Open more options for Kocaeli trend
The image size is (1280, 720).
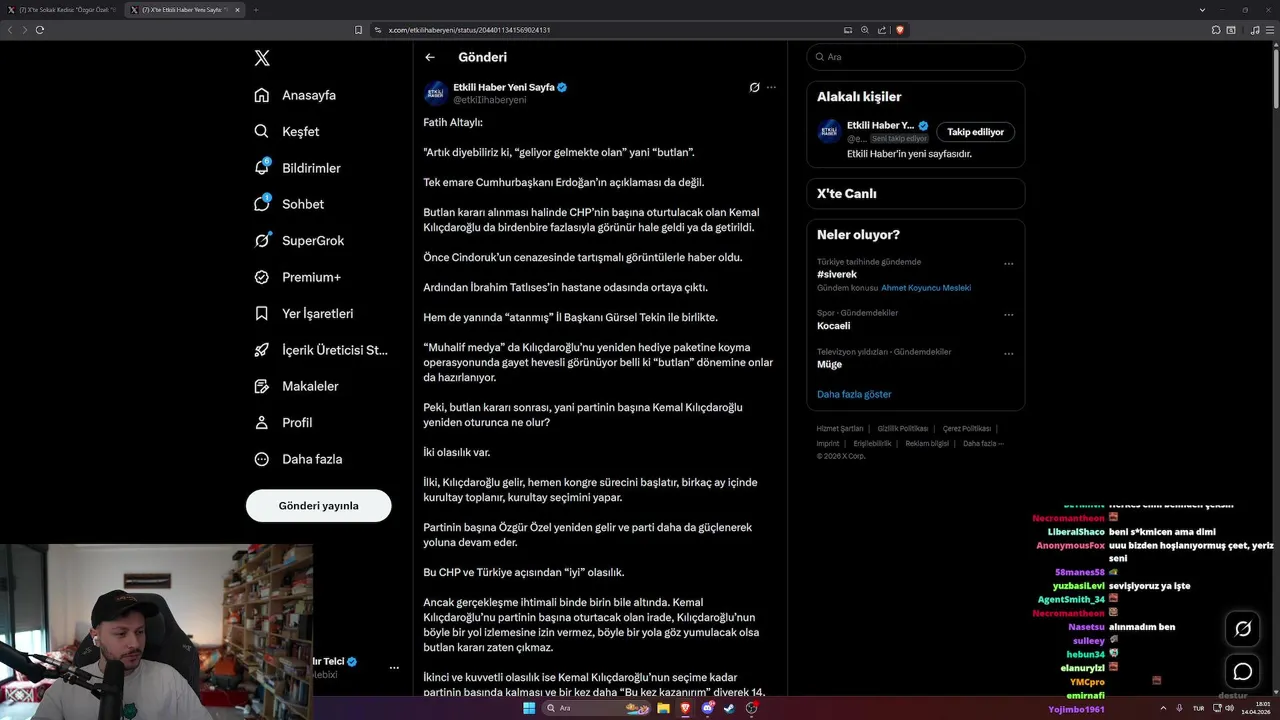click(1008, 314)
